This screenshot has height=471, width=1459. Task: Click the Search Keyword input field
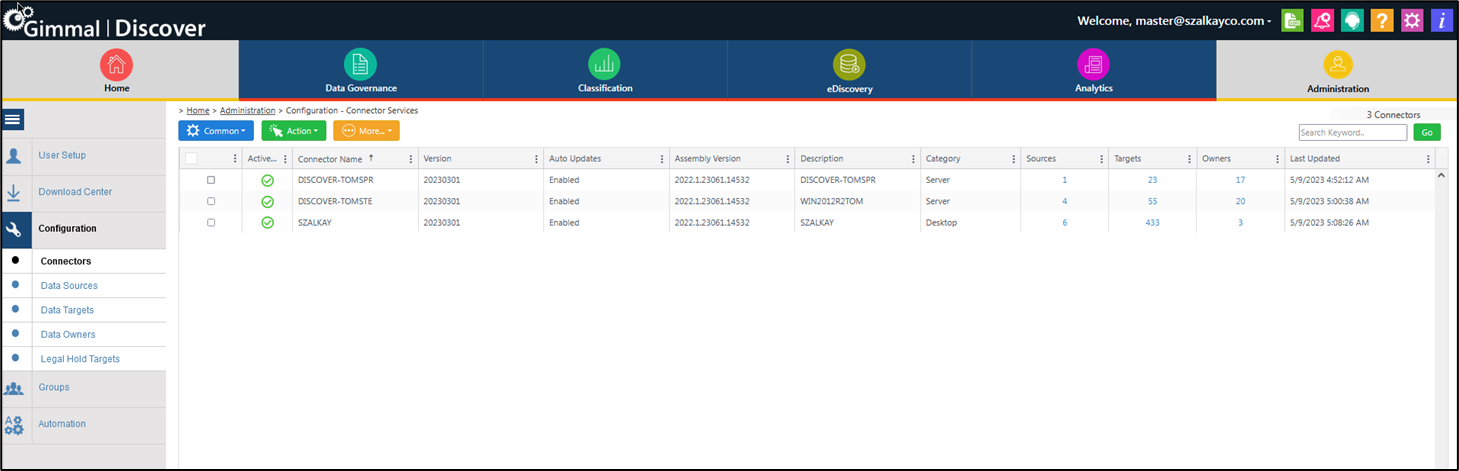(x=1352, y=132)
